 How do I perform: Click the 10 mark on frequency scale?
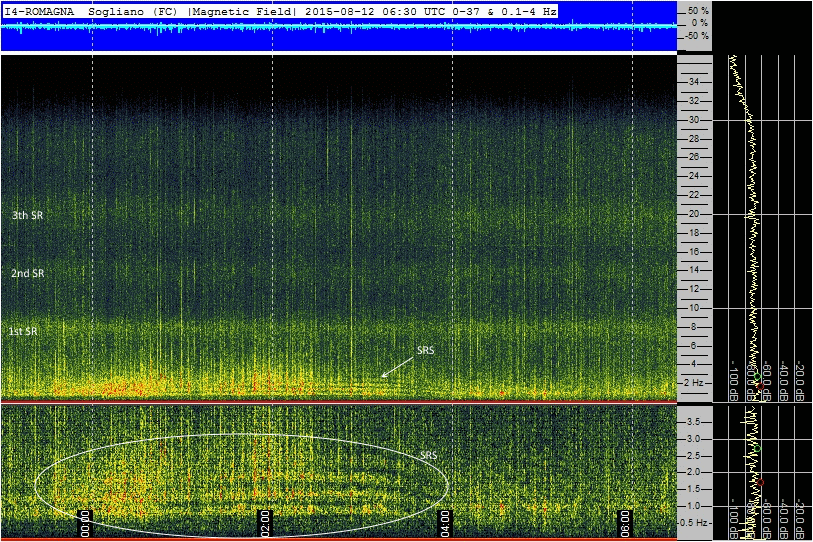pos(693,308)
